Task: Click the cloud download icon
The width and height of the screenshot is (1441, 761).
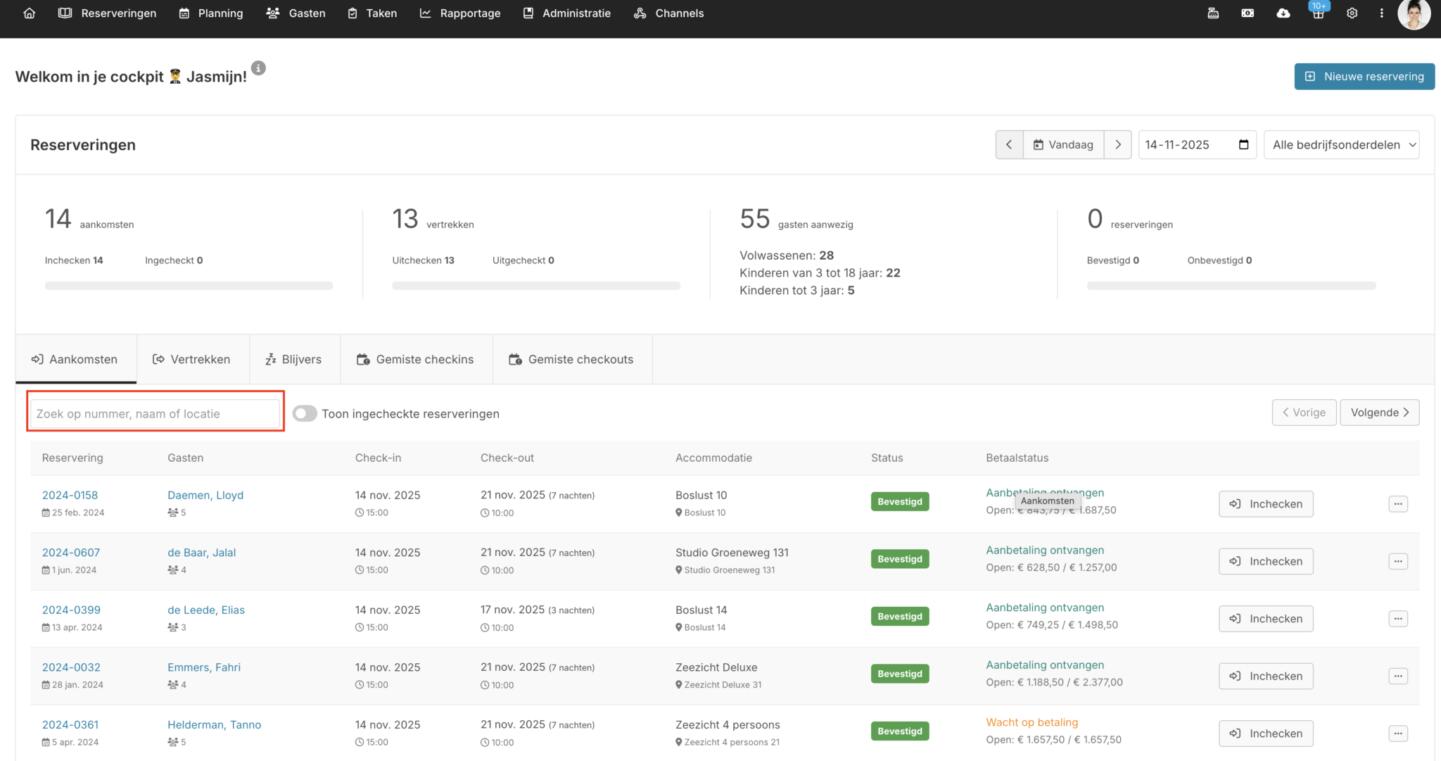Action: click(x=1283, y=14)
